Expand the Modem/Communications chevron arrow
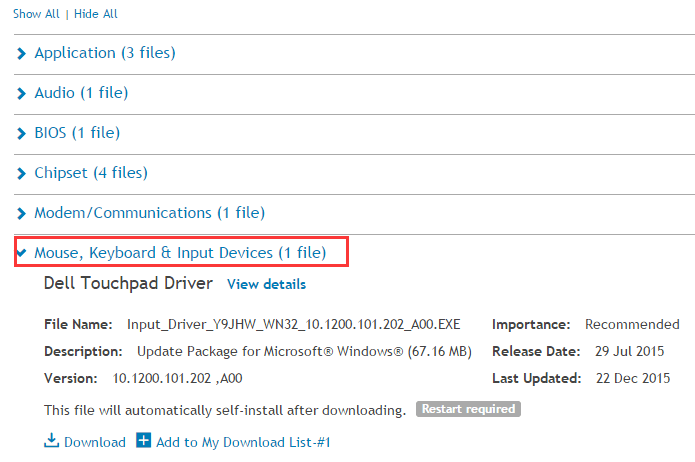The height and width of the screenshot is (462, 695). (x=21, y=213)
